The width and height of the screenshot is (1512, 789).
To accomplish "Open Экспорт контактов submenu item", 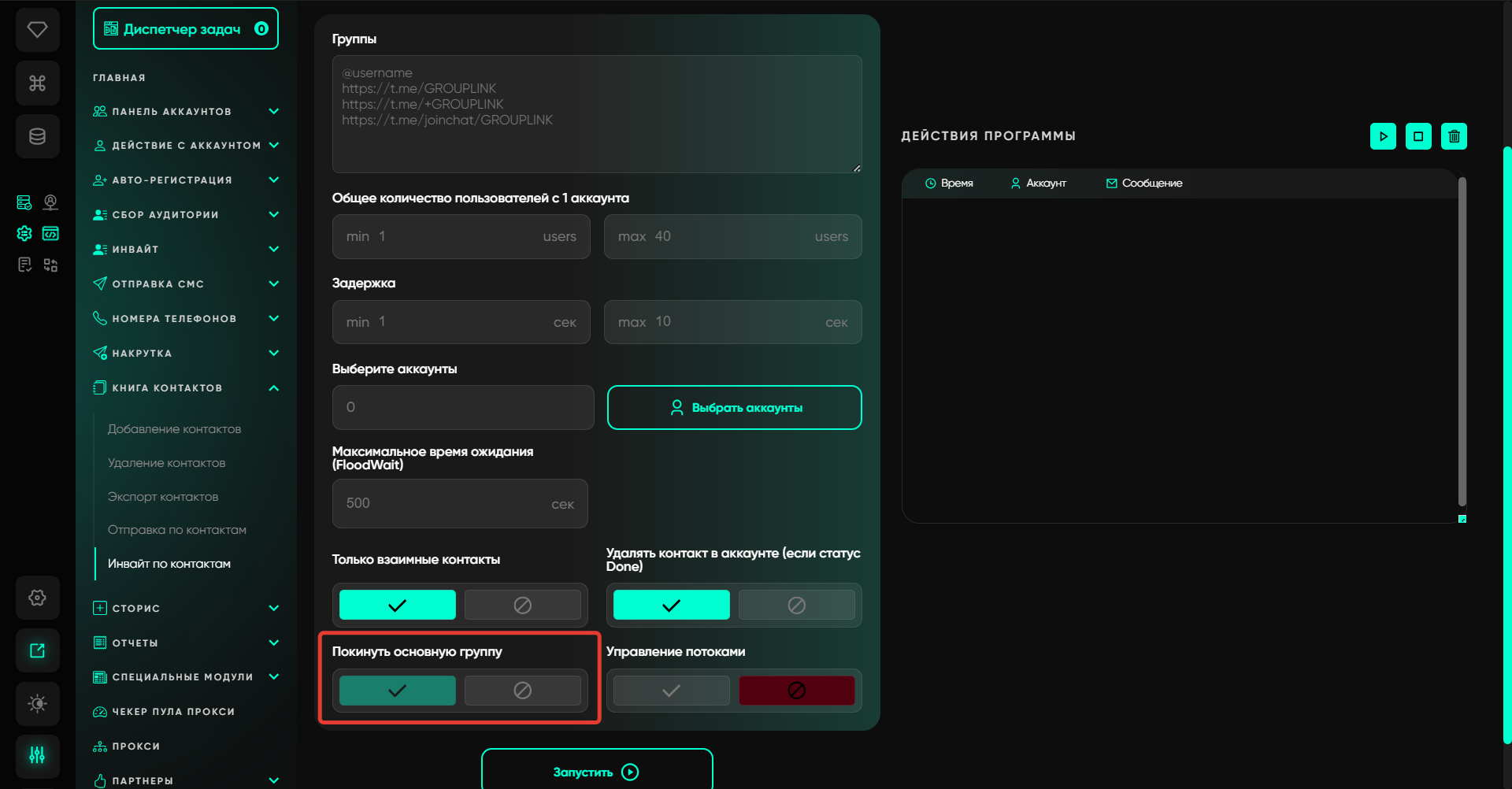I will pyautogui.click(x=163, y=497).
